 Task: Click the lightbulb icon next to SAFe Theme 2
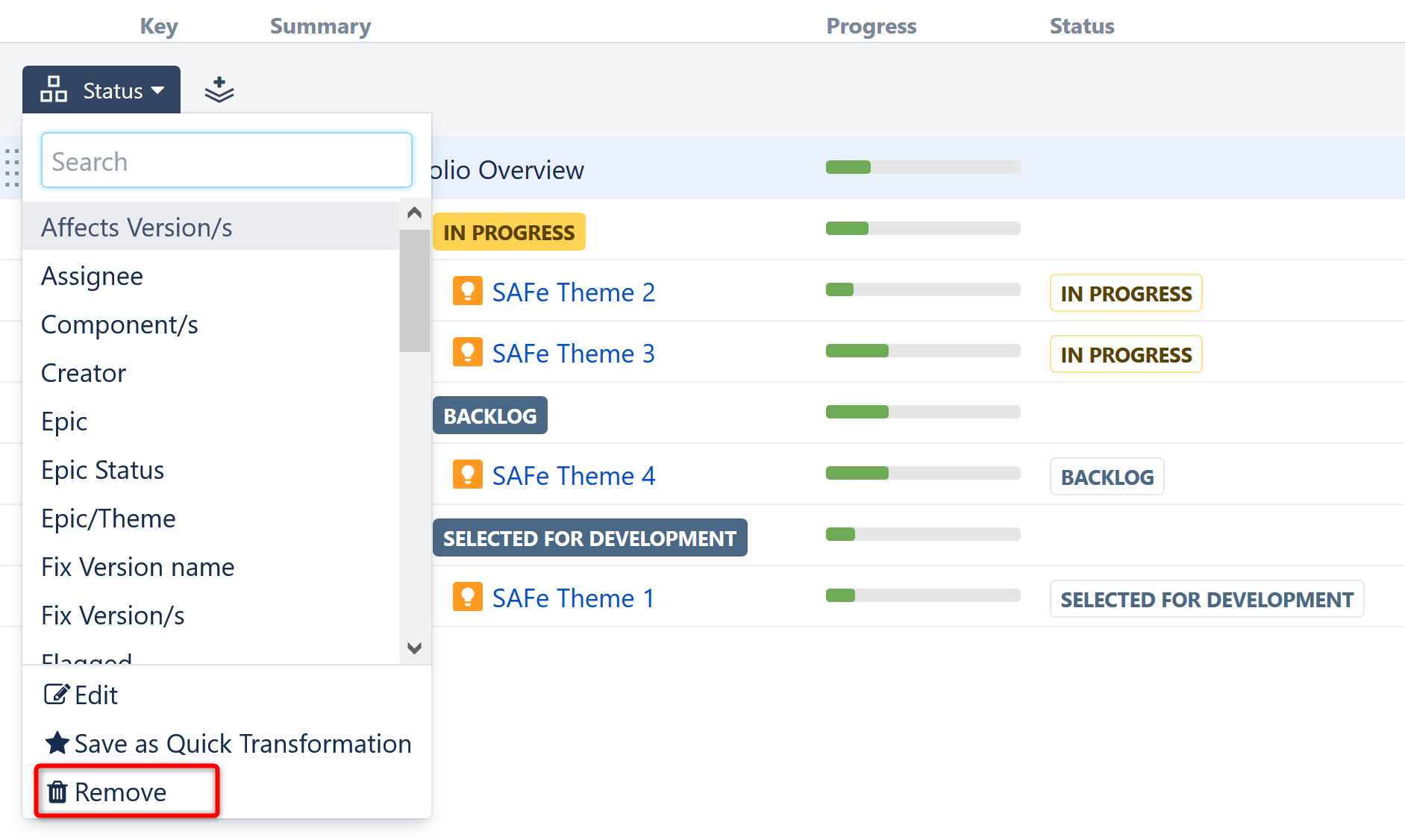[467, 291]
